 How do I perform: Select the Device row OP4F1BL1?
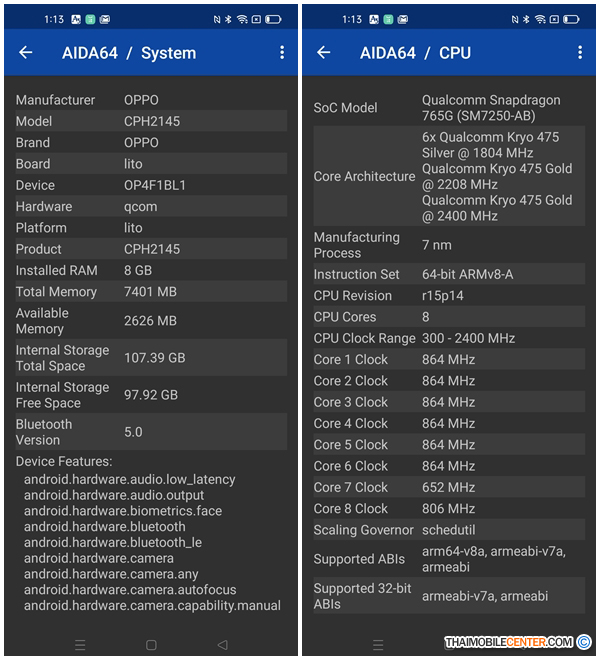point(151,185)
